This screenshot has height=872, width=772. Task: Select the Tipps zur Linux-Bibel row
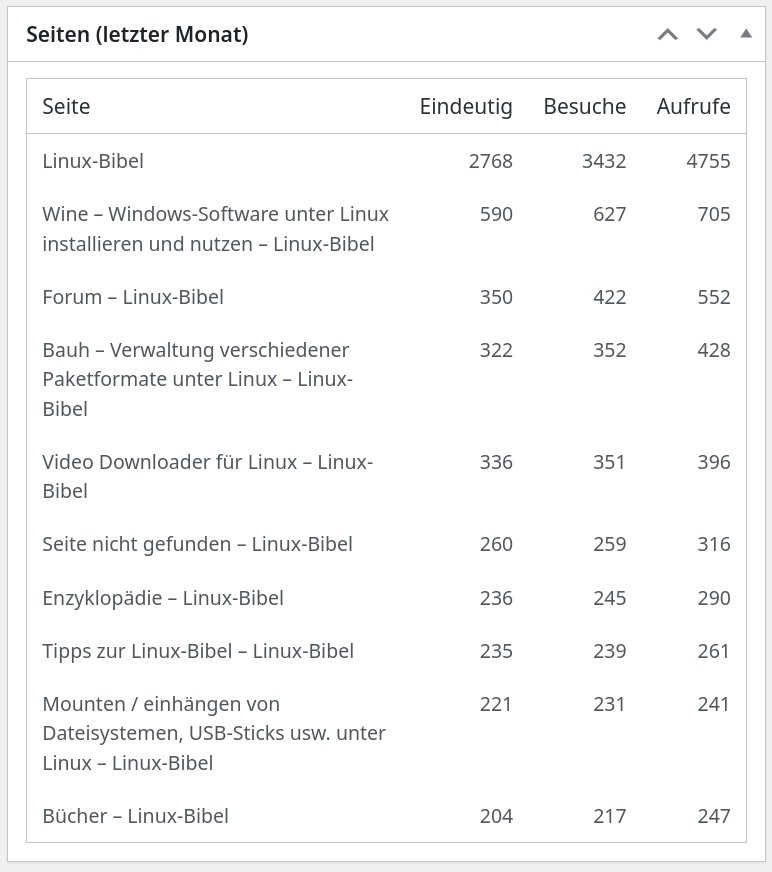tap(198, 651)
